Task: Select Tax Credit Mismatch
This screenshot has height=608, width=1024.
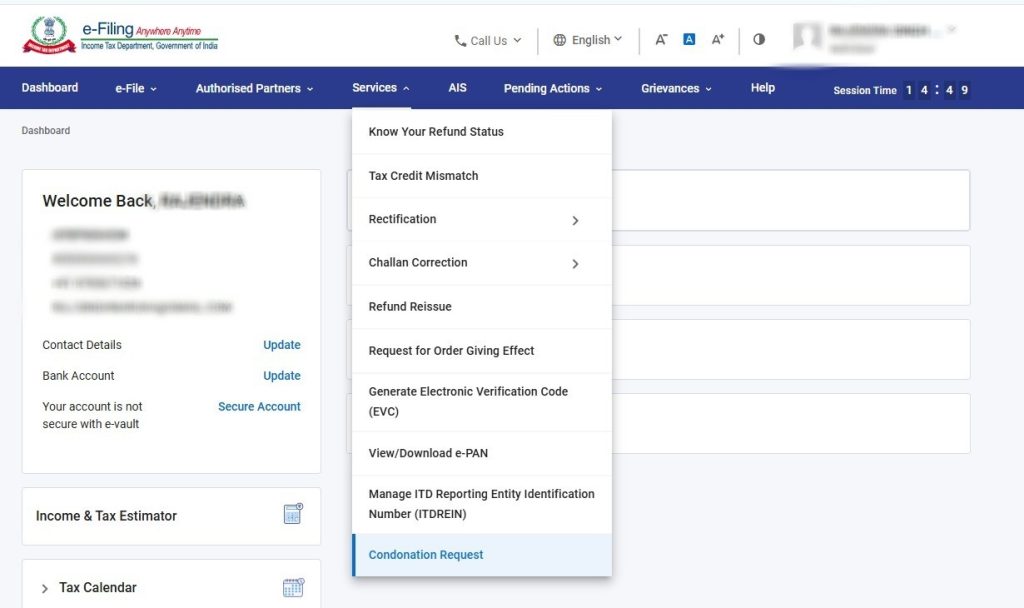Action: [x=482, y=176]
